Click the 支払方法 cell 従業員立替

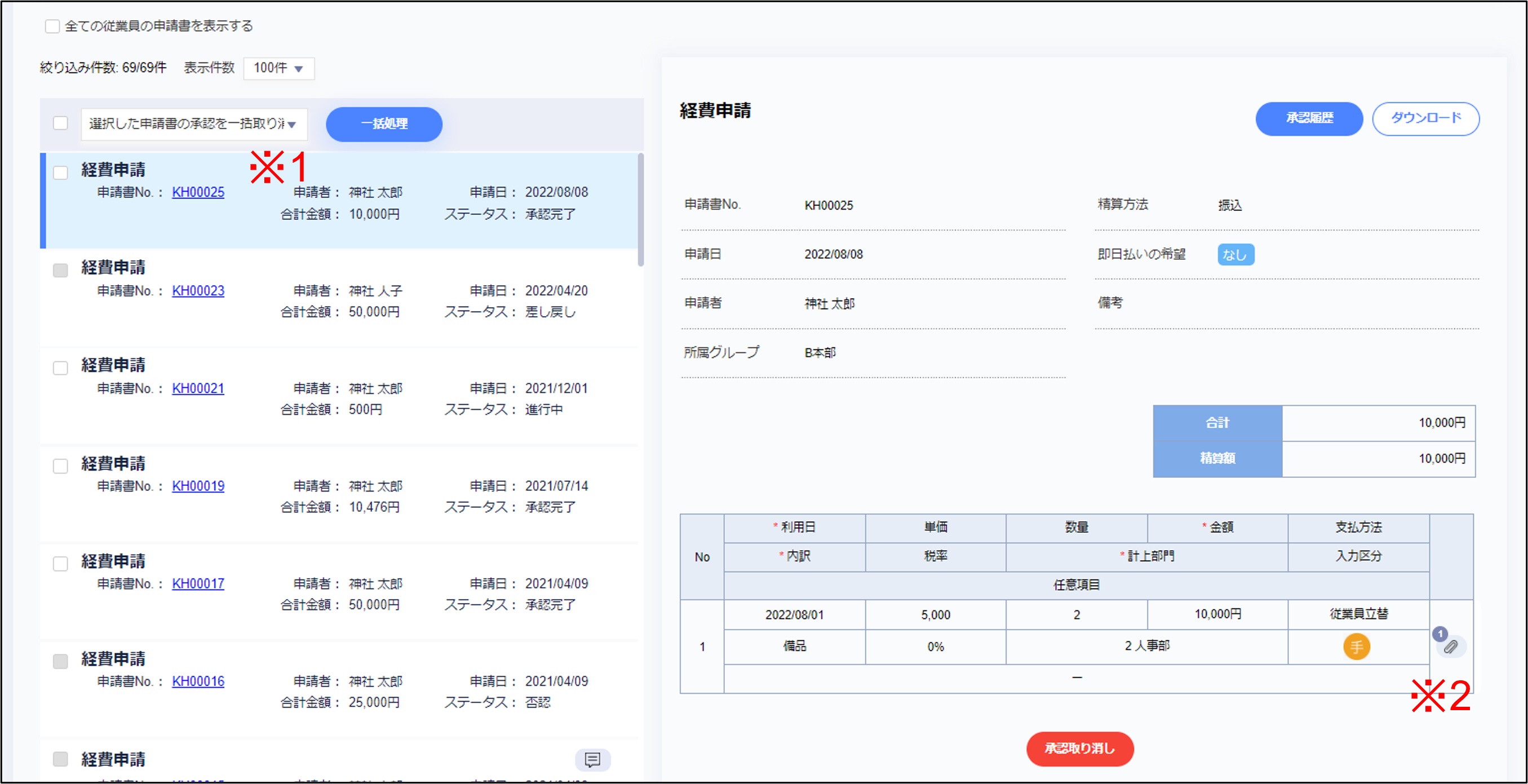(1358, 614)
